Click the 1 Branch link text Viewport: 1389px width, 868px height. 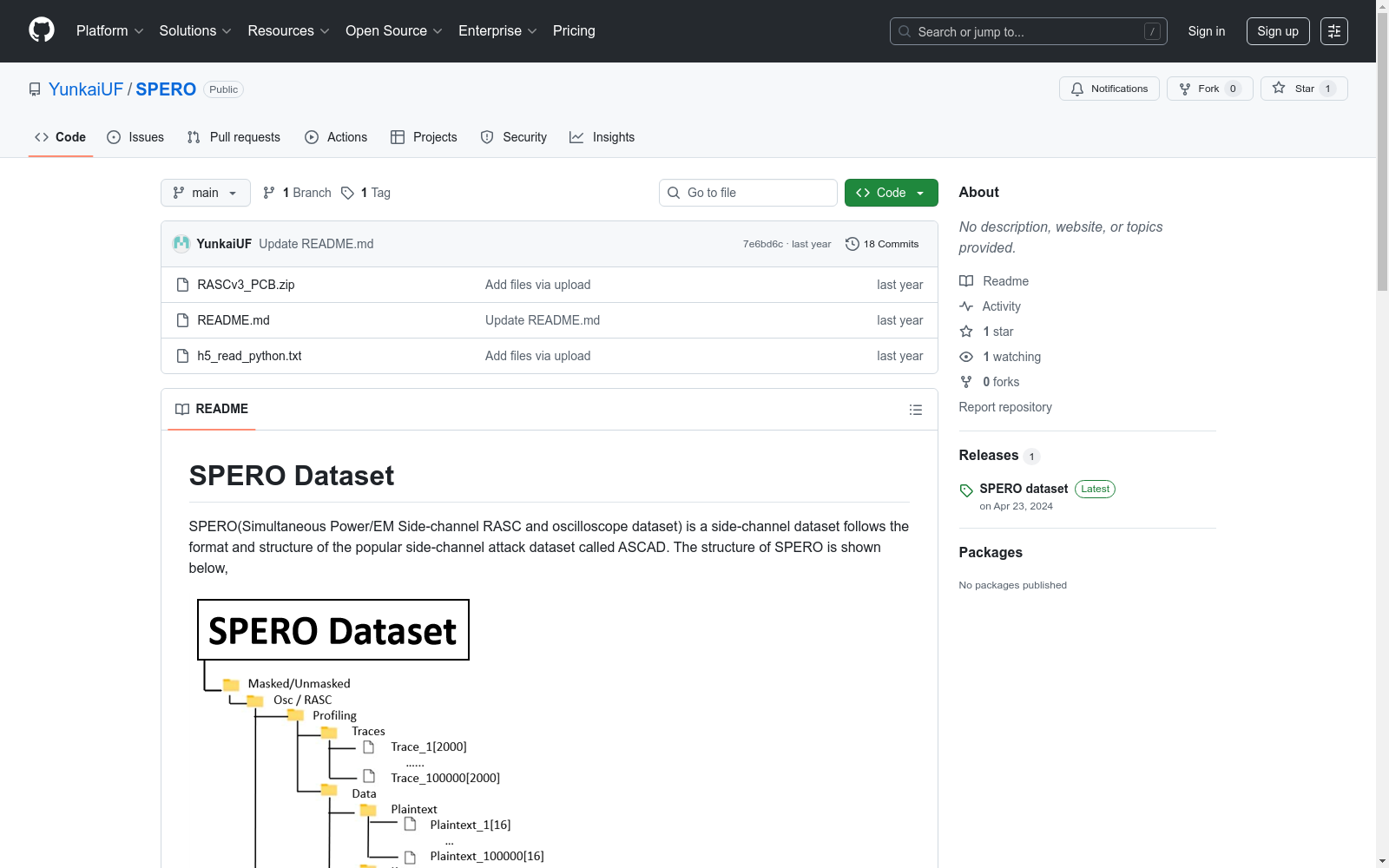pos(306,193)
